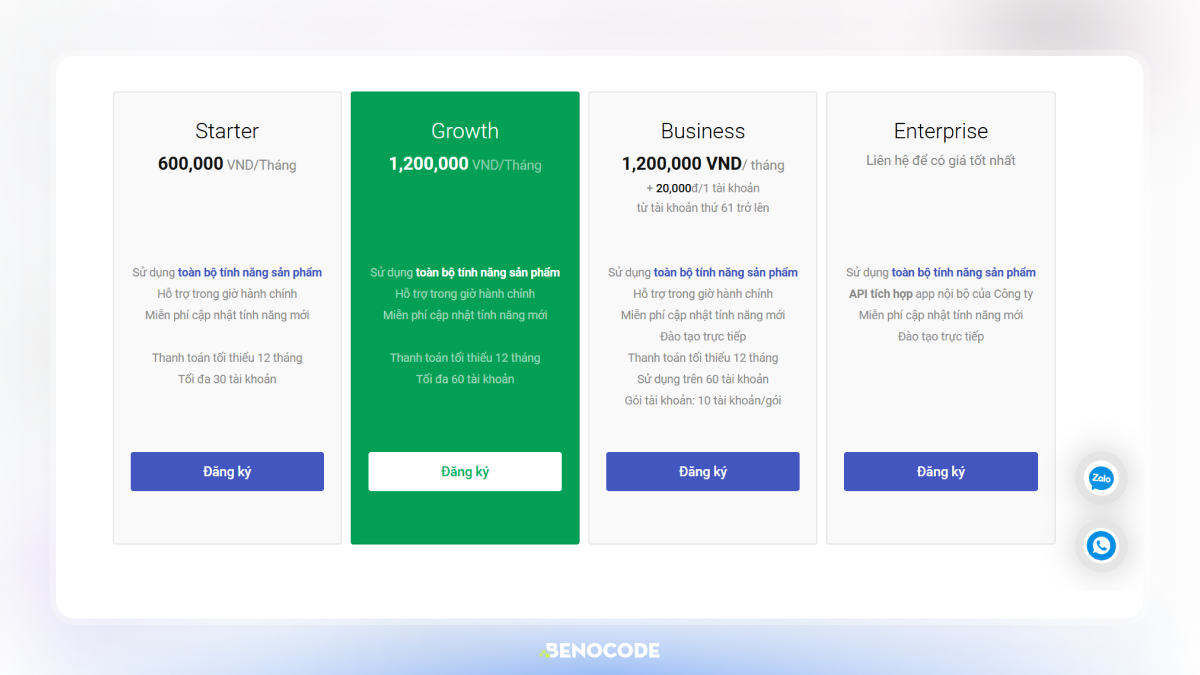Follow the product features link in Business card
This screenshot has height=675, width=1200.
(726, 272)
